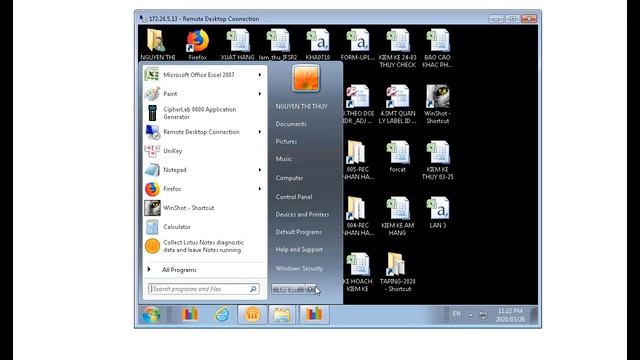Open Documents from Start menu
Viewport: 640px width, 360px height.
click(x=291, y=124)
